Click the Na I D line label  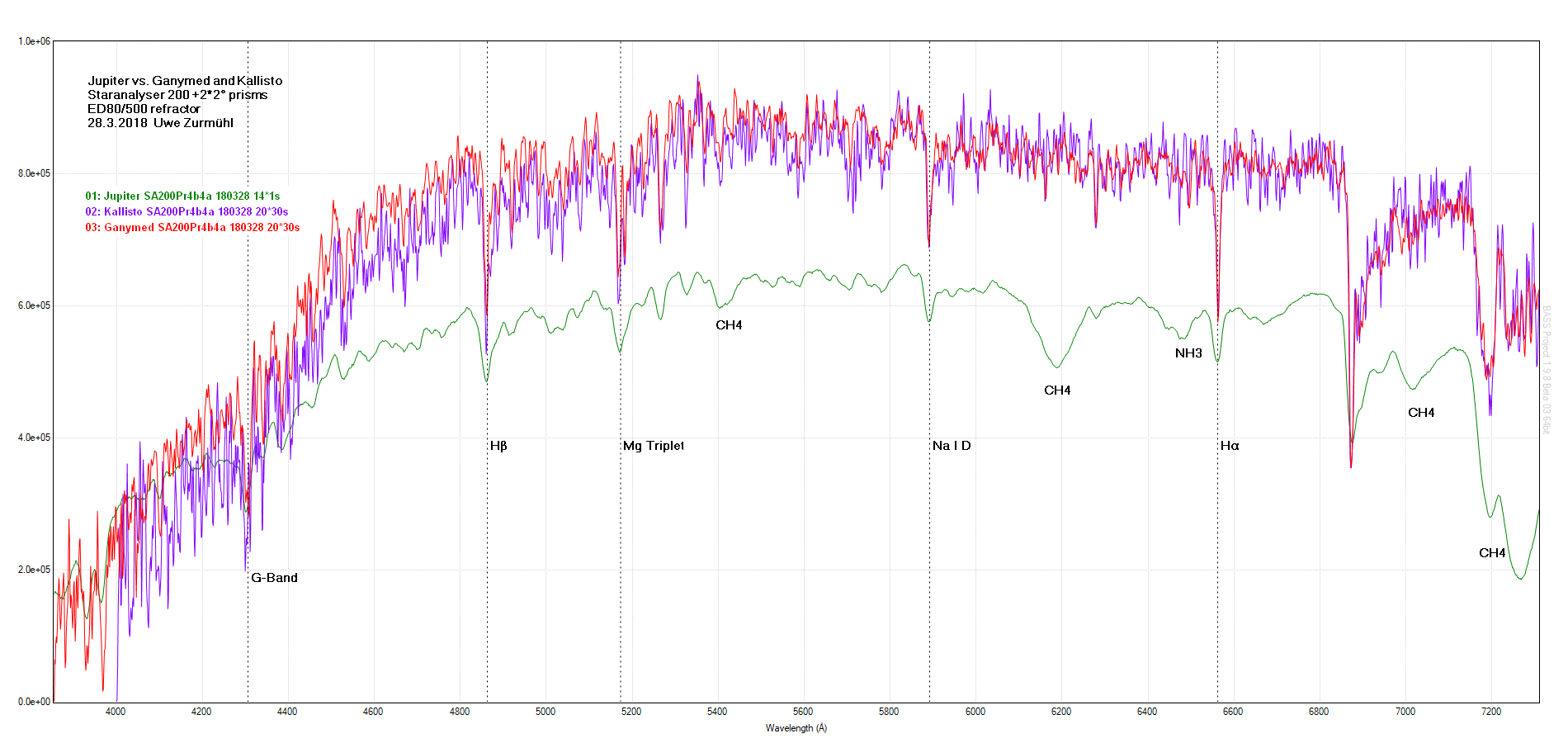(952, 446)
